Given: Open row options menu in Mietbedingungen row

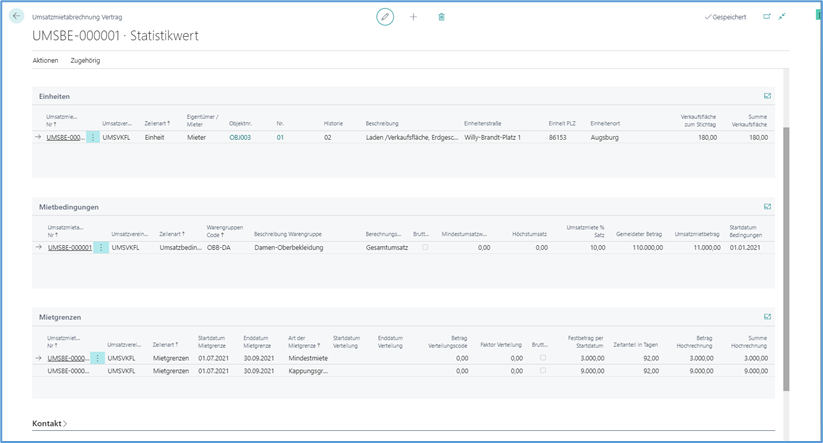Looking at the screenshot, I should (100, 247).
